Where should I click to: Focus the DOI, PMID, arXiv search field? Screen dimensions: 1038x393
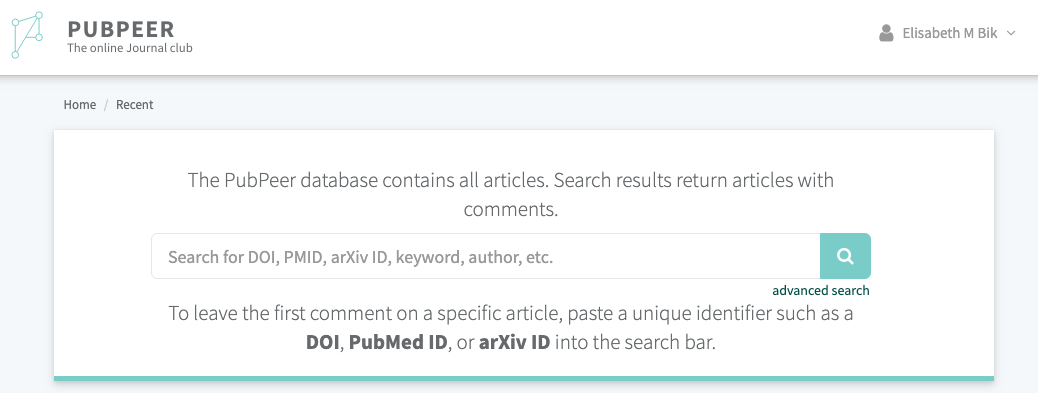[x=486, y=256]
